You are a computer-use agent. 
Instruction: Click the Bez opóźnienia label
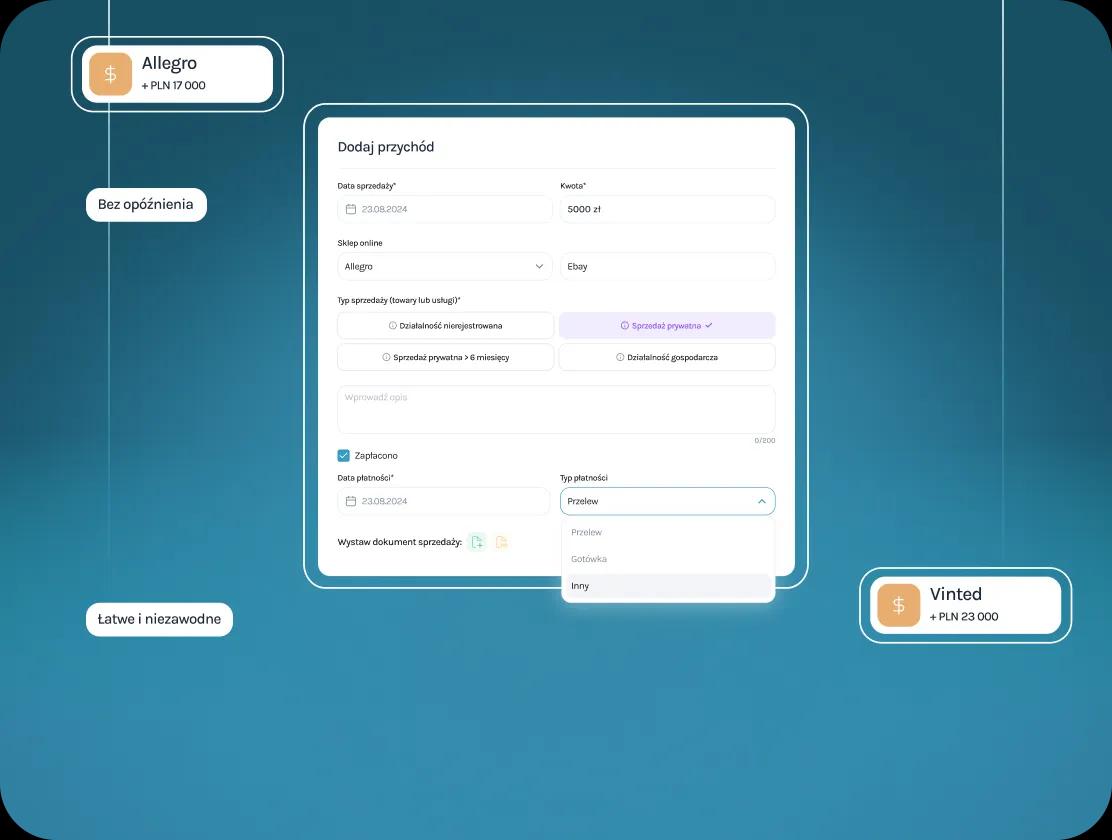tap(146, 205)
